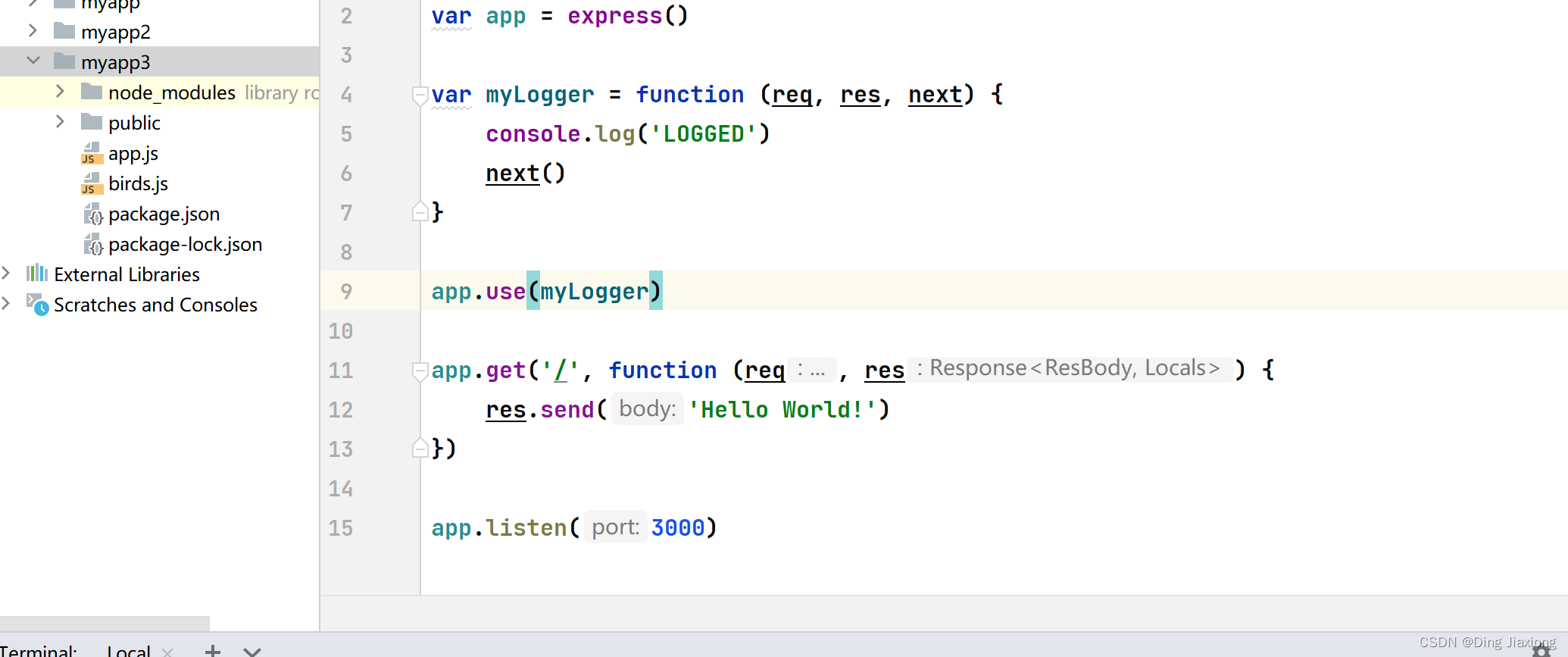The height and width of the screenshot is (657, 1568).
Task: Open Terminal settings gear
Action: coord(1541,649)
